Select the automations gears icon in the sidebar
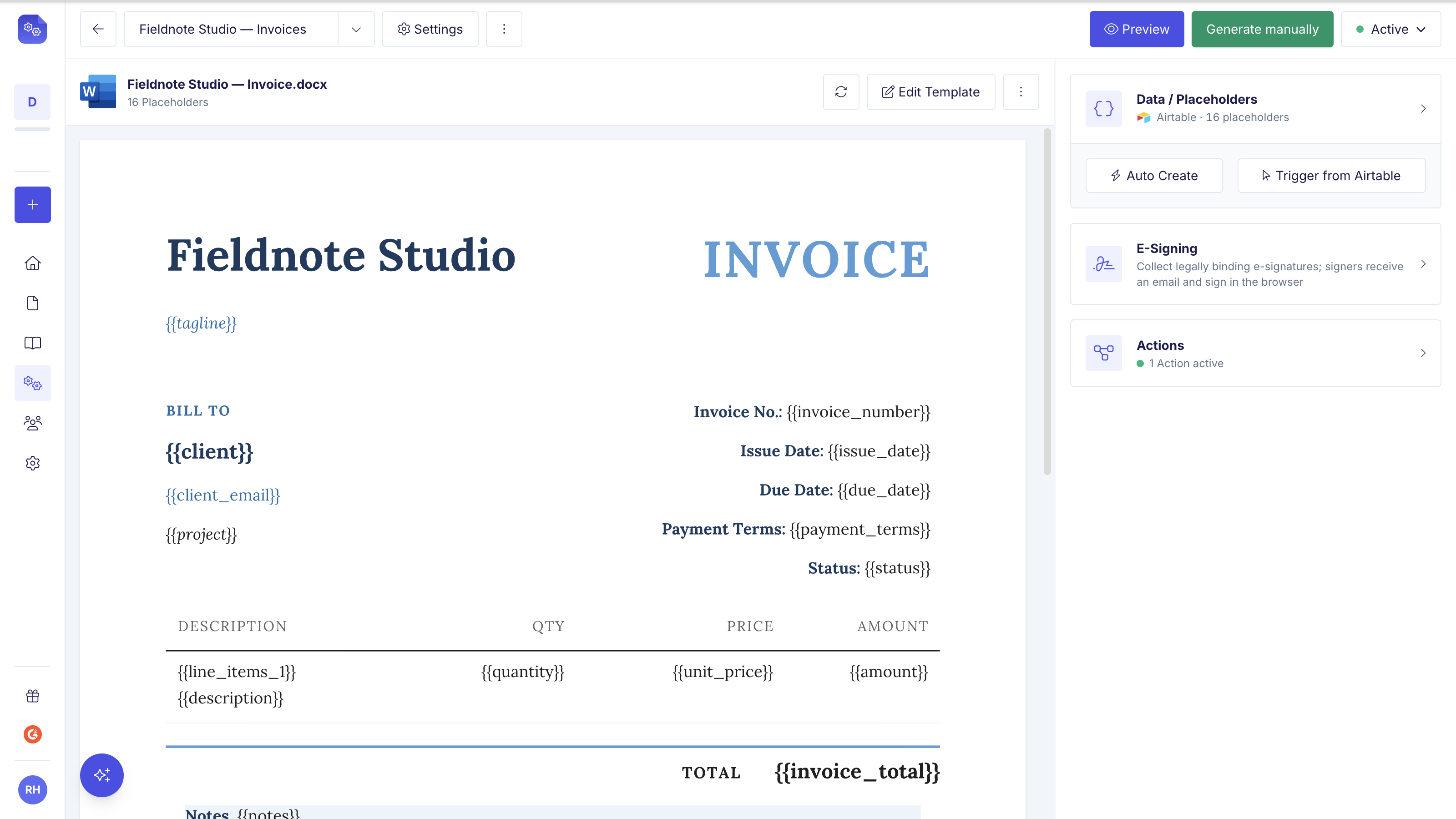This screenshot has width=1456, height=819. pos(32,383)
